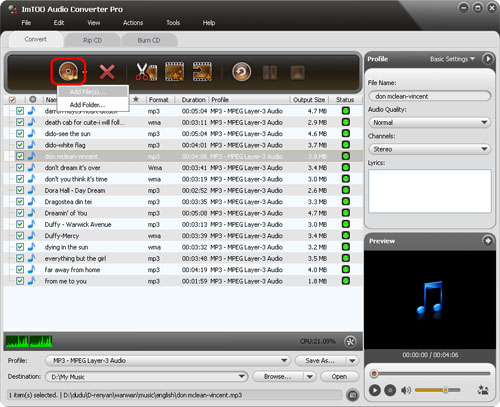The width and height of the screenshot is (500, 407).
Task: Click the Browse... button
Action: pos(278,377)
